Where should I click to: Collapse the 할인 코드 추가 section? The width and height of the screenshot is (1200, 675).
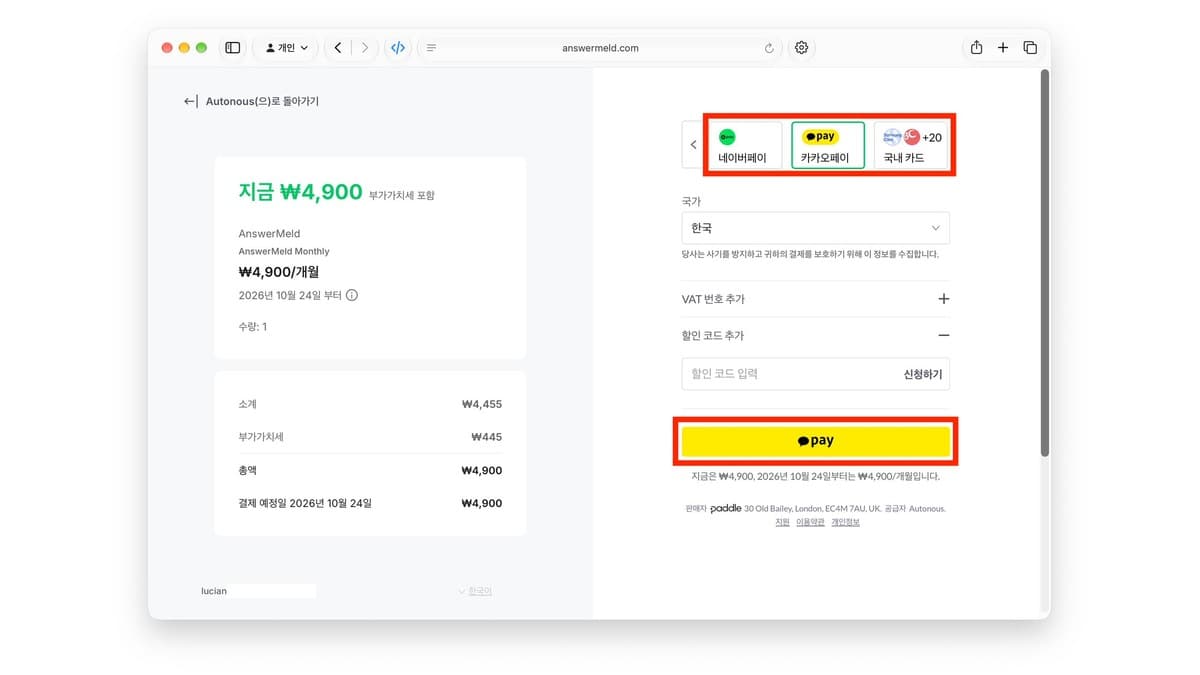[x=815, y=335]
